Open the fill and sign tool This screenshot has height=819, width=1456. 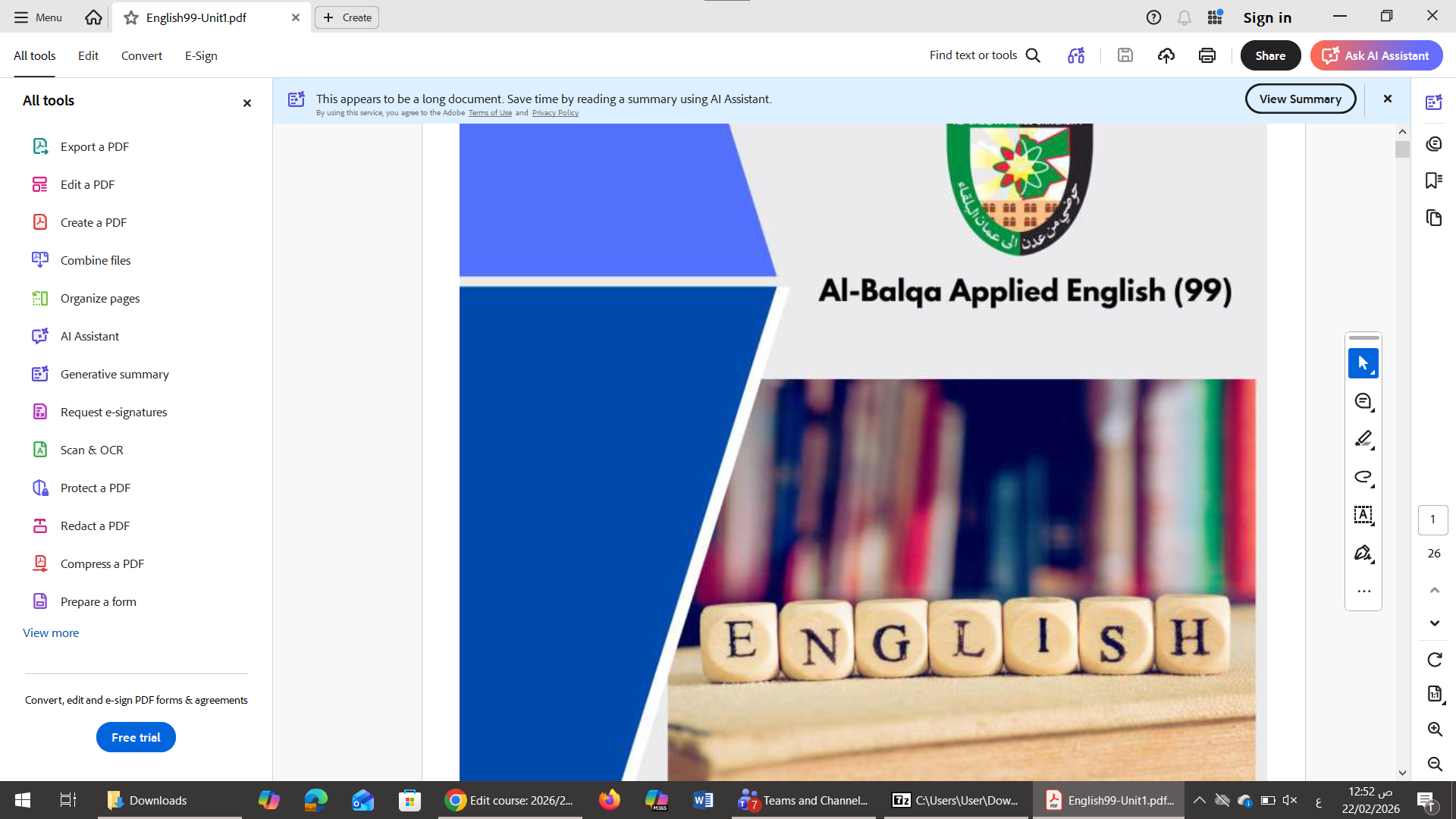click(x=1363, y=553)
